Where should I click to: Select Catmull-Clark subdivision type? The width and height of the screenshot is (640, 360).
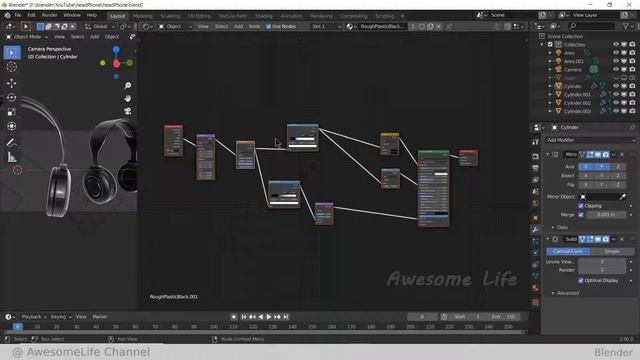click(x=568, y=251)
